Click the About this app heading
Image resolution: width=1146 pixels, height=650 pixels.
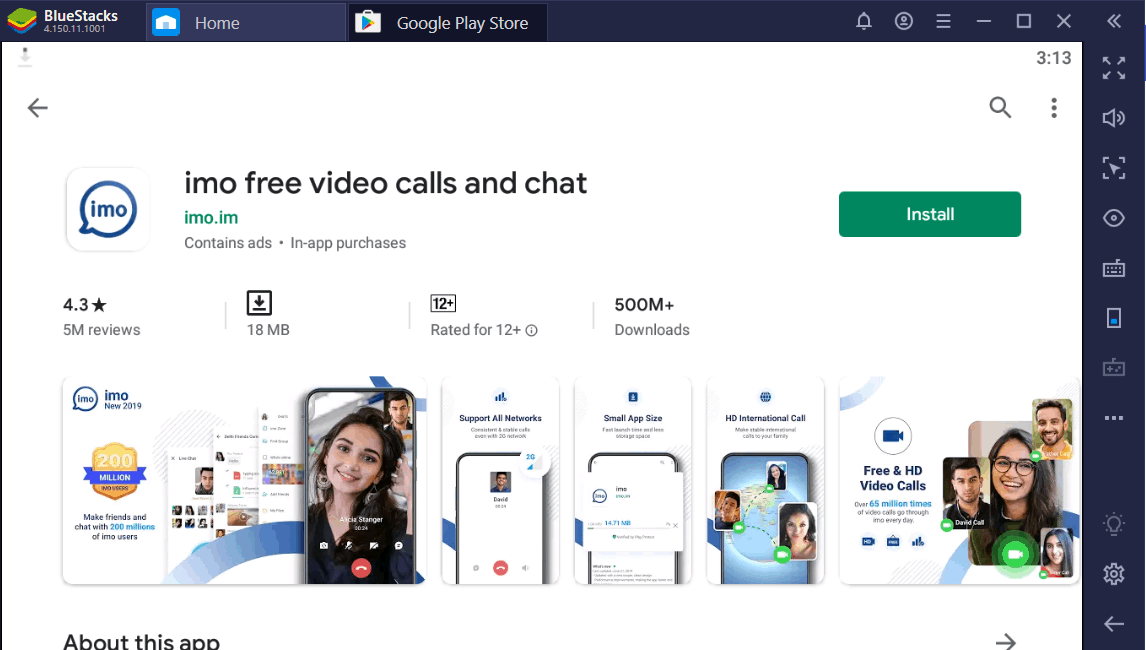tap(141, 641)
